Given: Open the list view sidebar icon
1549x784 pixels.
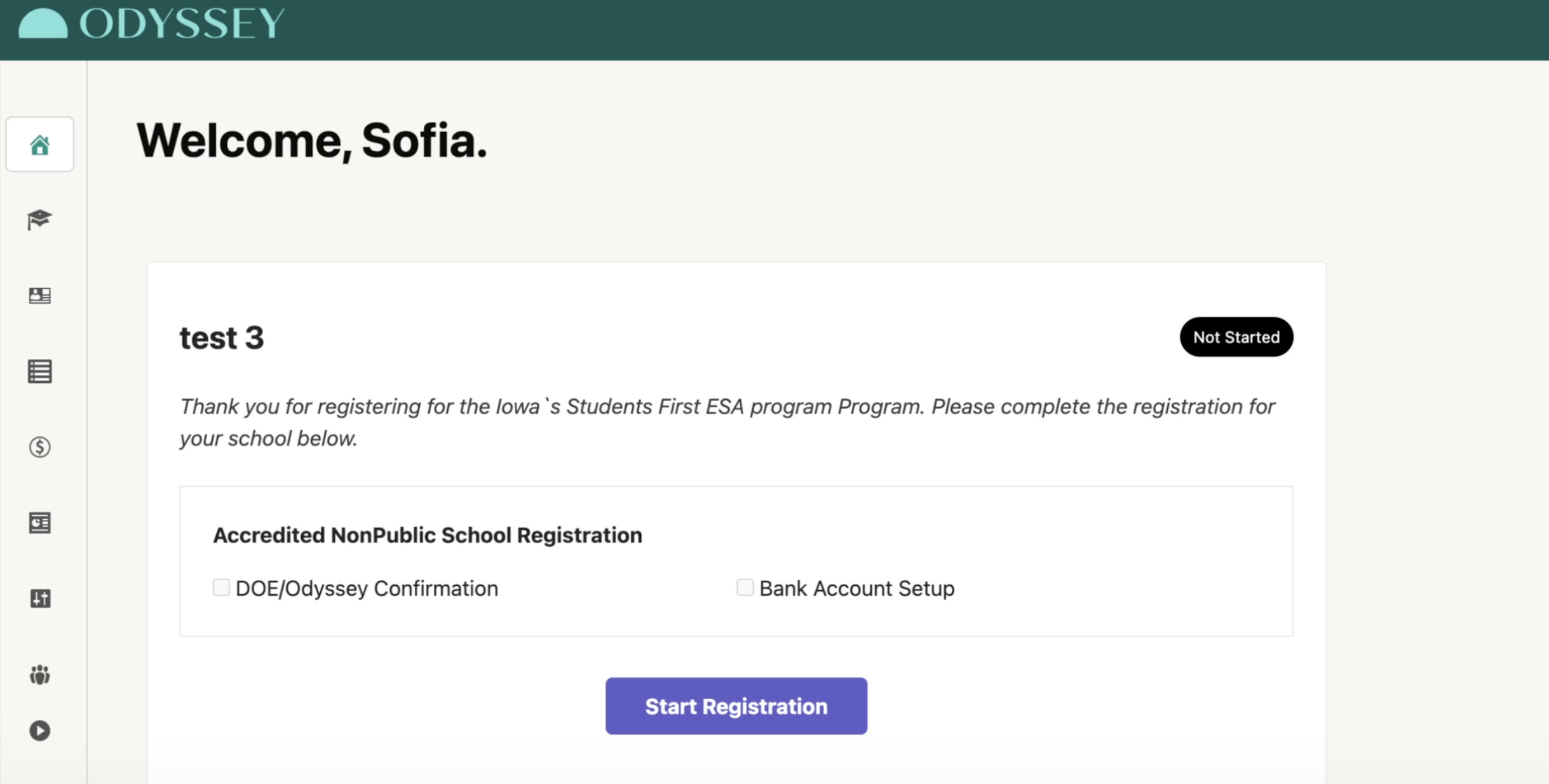Looking at the screenshot, I should (39, 372).
